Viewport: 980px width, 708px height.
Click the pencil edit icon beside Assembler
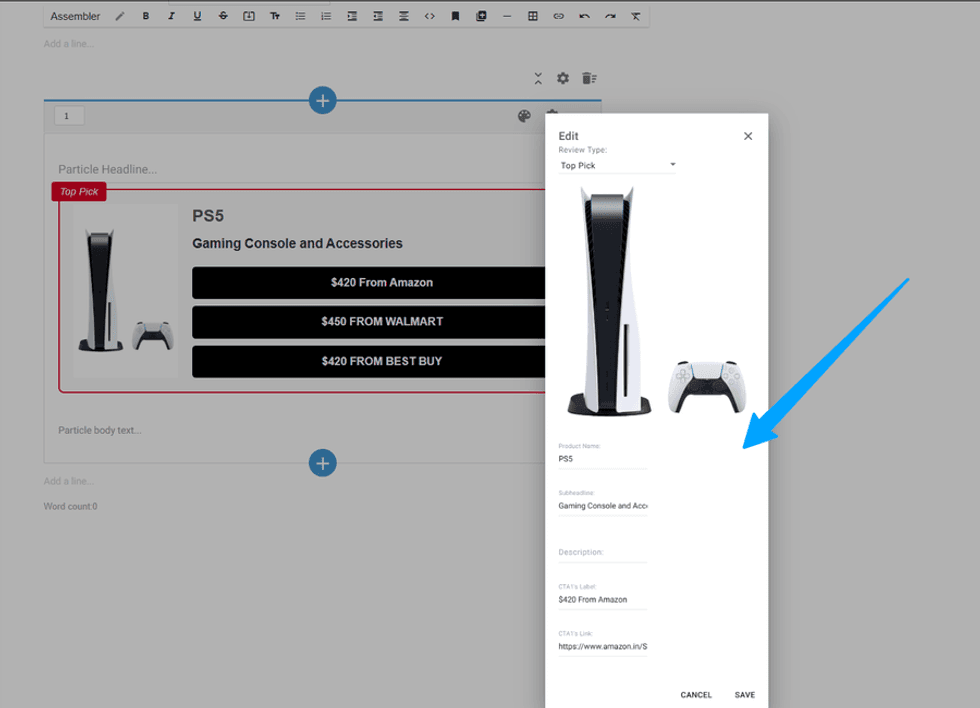coord(120,16)
